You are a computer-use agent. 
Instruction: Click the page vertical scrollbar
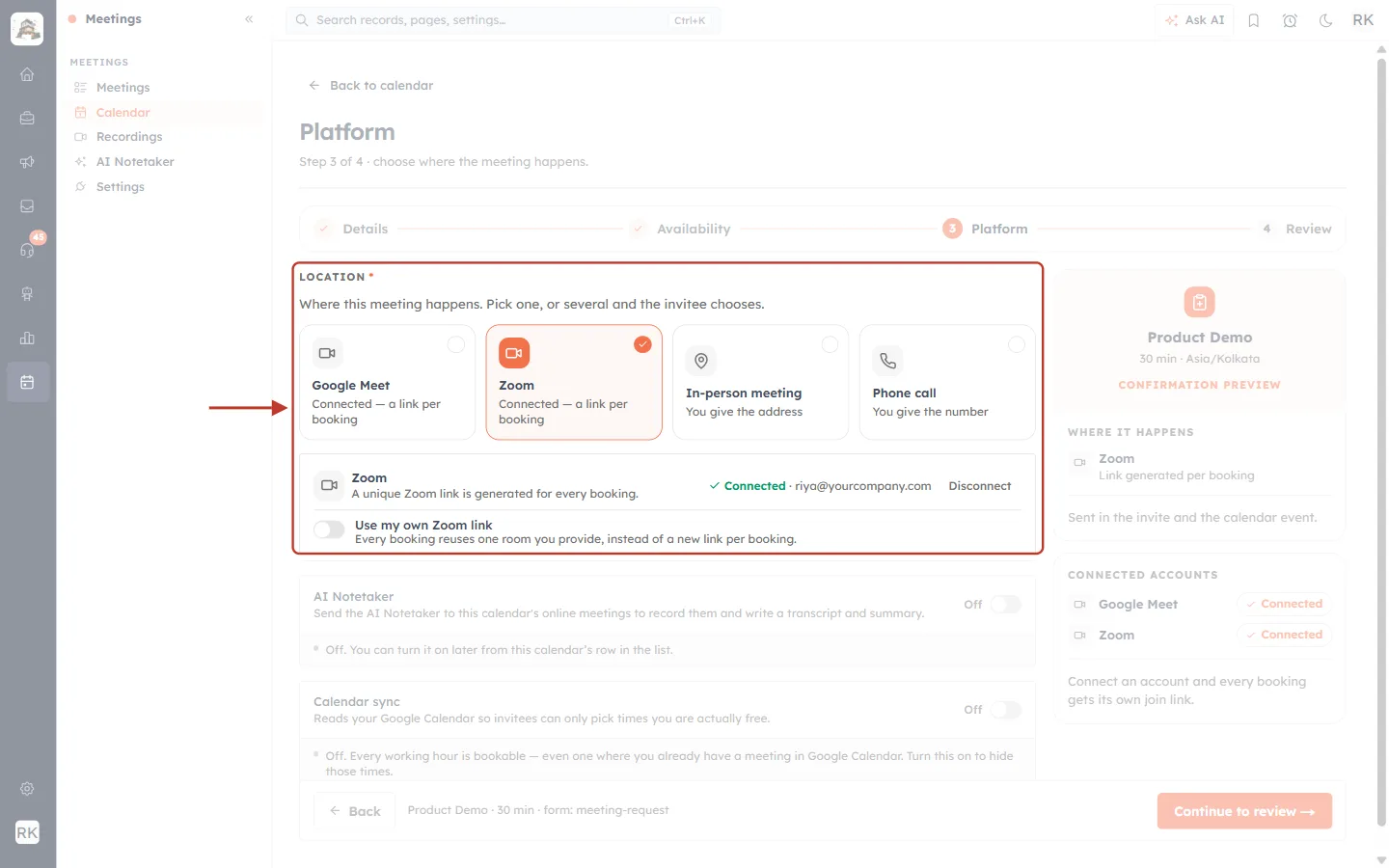(1381, 444)
